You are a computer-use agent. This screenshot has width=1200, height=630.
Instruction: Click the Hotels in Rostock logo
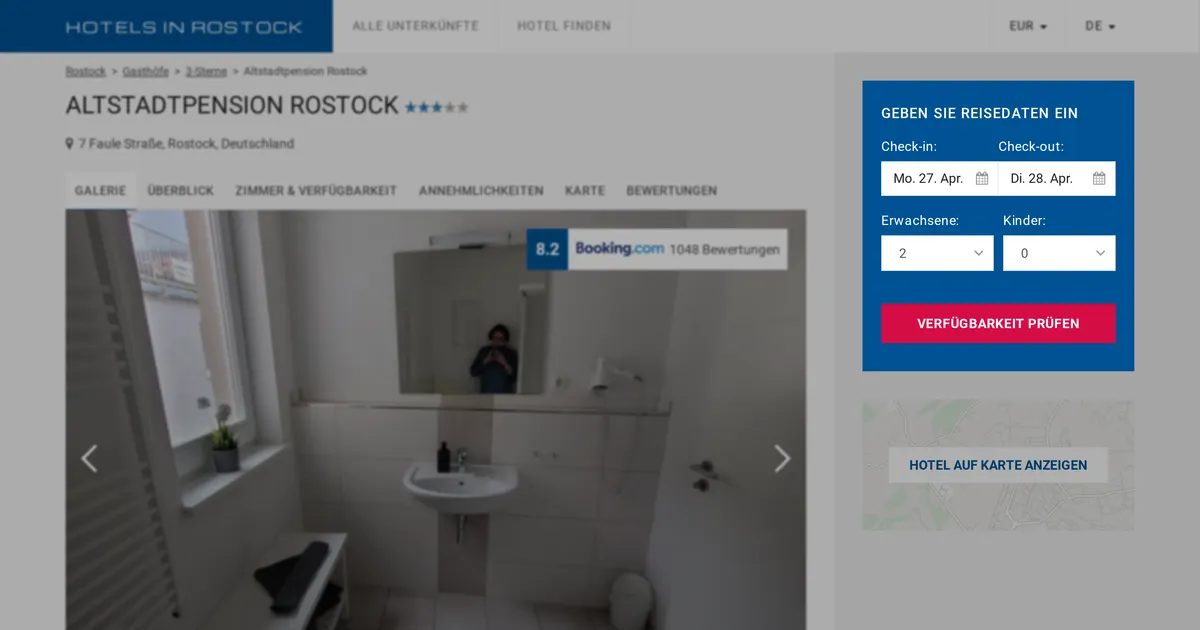pyautogui.click(x=184, y=27)
